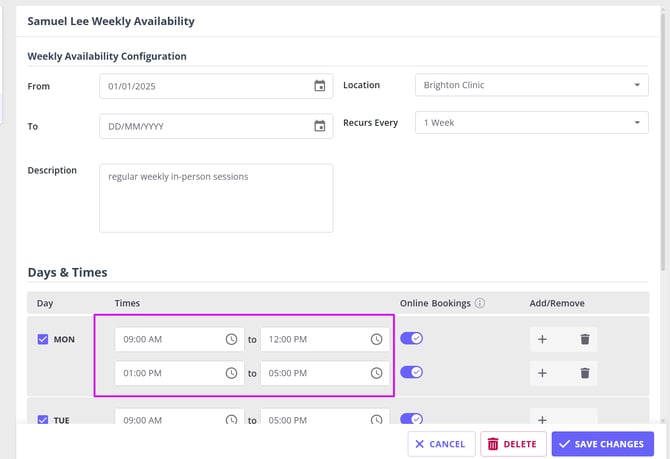Uncheck the TUE day checkbox

tap(43, 421)
